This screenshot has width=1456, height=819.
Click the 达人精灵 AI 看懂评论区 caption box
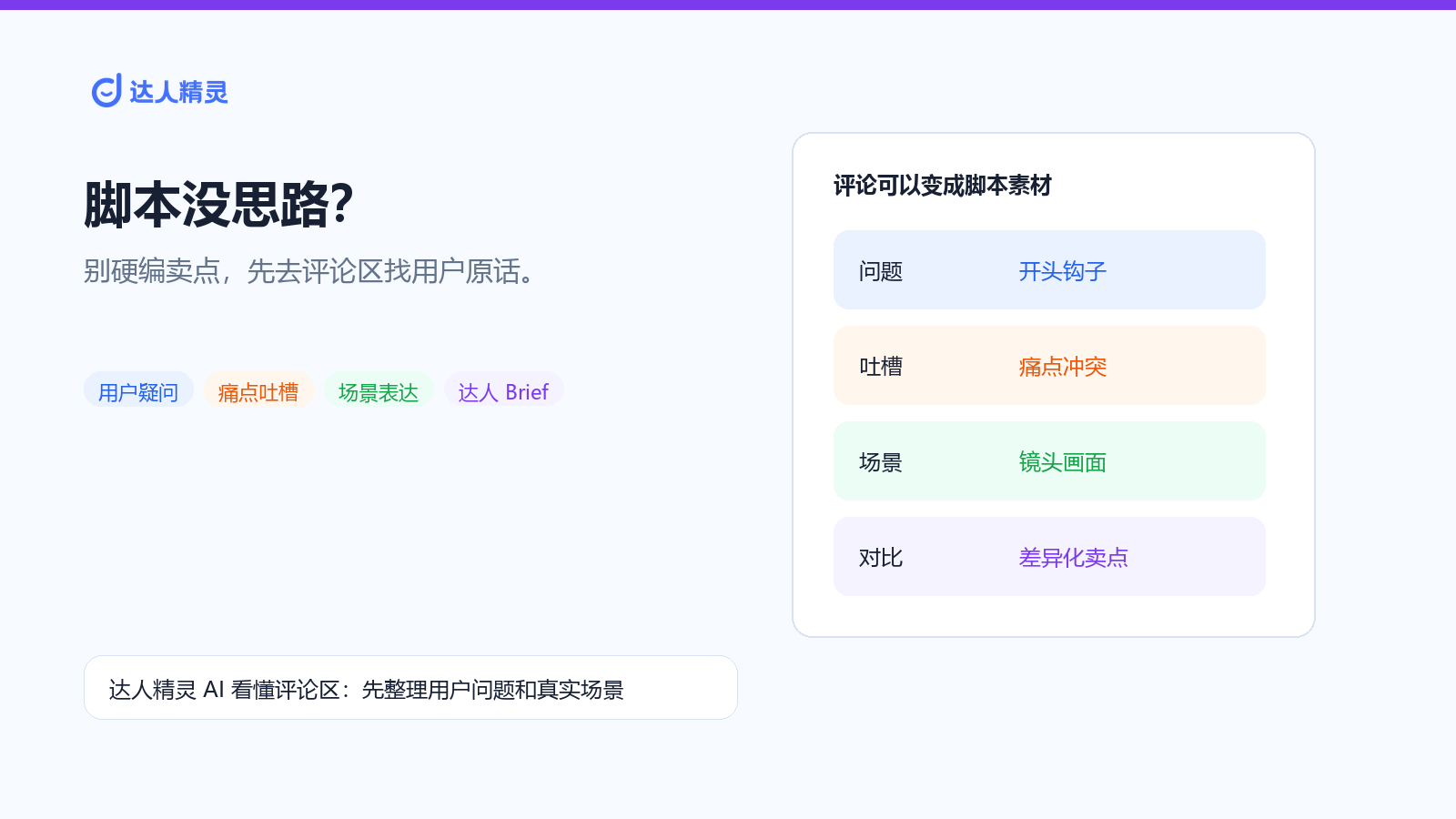pos(410,688)
